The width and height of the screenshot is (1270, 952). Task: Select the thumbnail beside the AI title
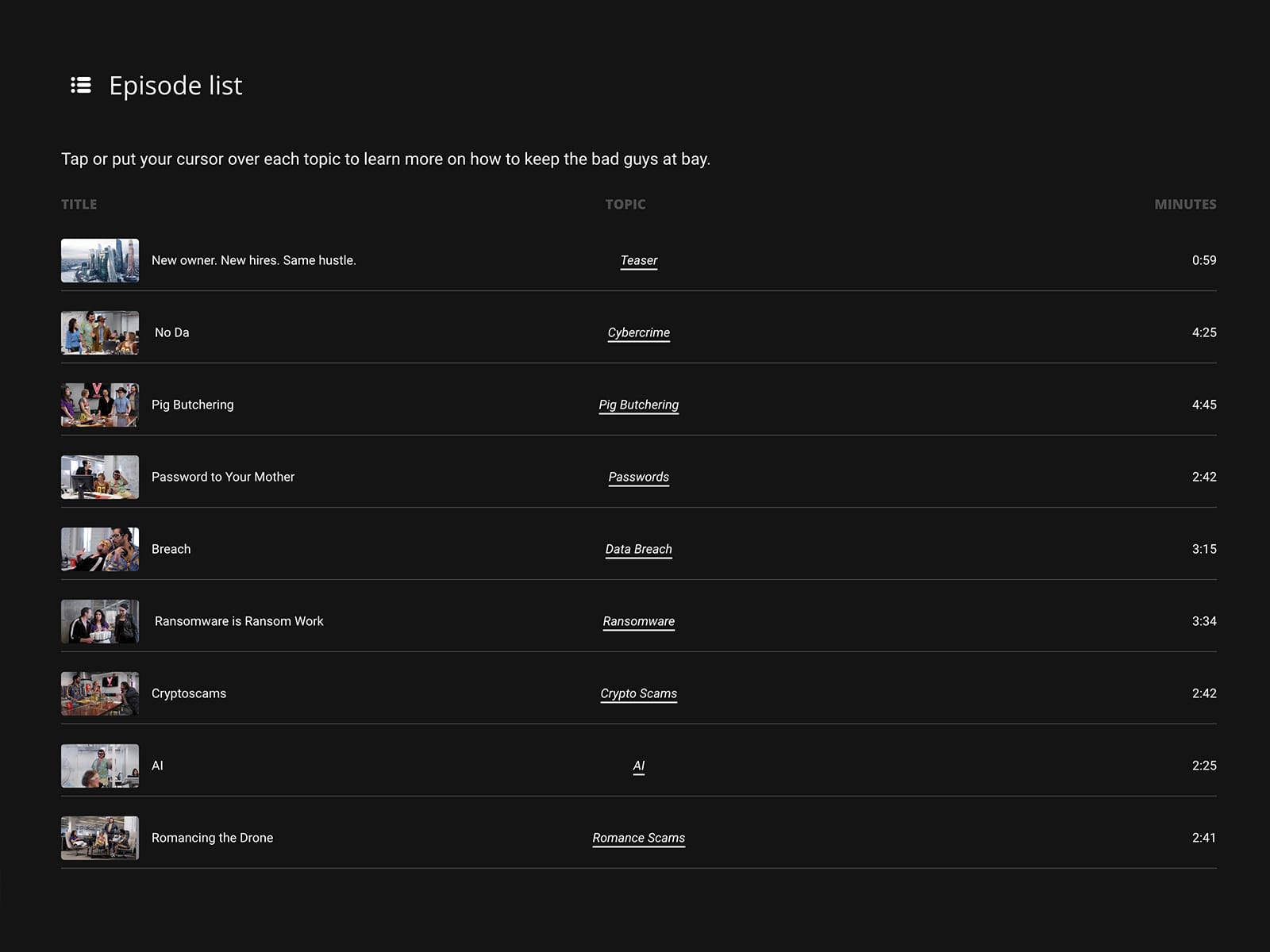pyautogui.click(x=100, y=766)
